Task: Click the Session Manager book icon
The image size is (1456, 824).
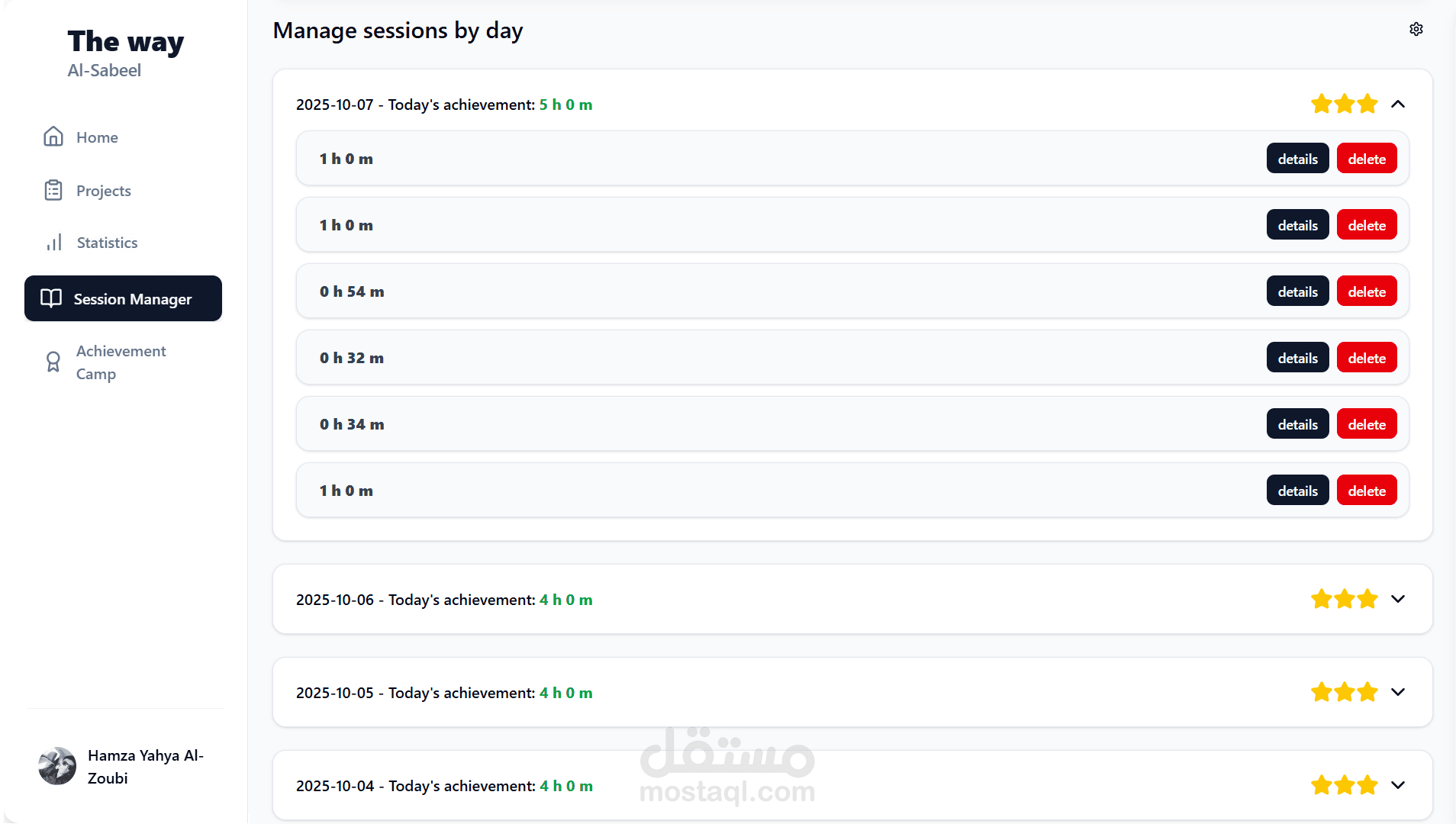Action: (51, 298)
